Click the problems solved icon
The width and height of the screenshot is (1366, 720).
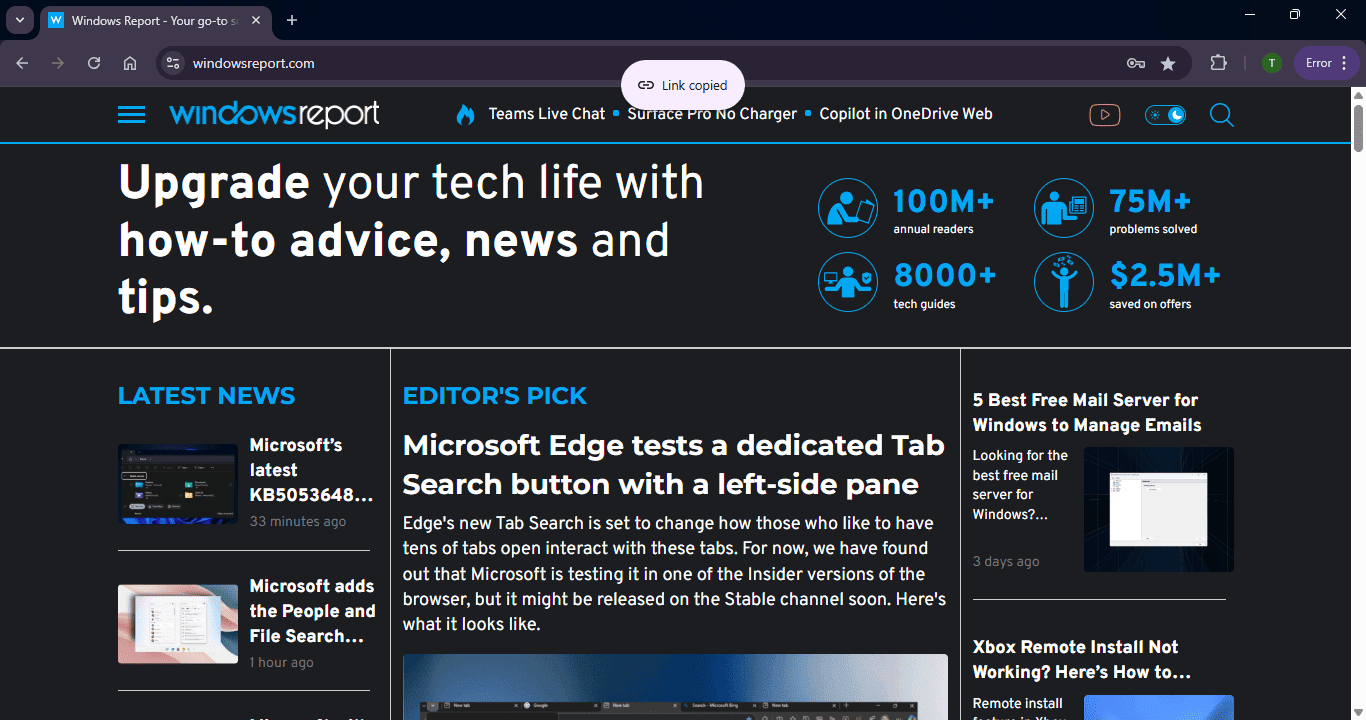(1064, 208)
